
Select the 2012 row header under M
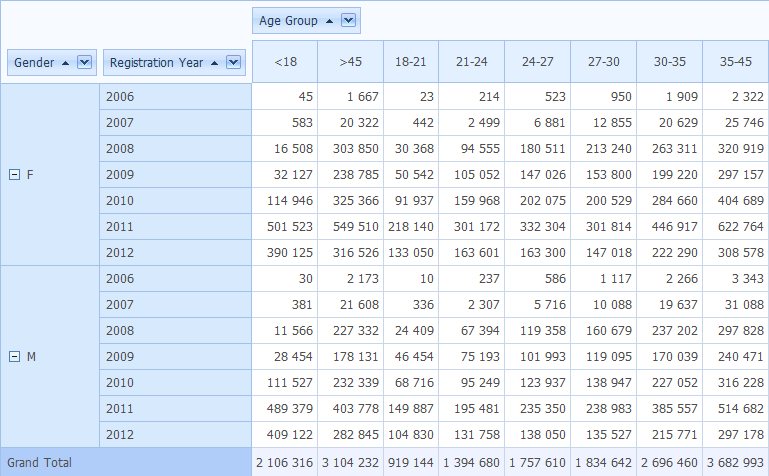pyautogui.click(x=176, y=434)
